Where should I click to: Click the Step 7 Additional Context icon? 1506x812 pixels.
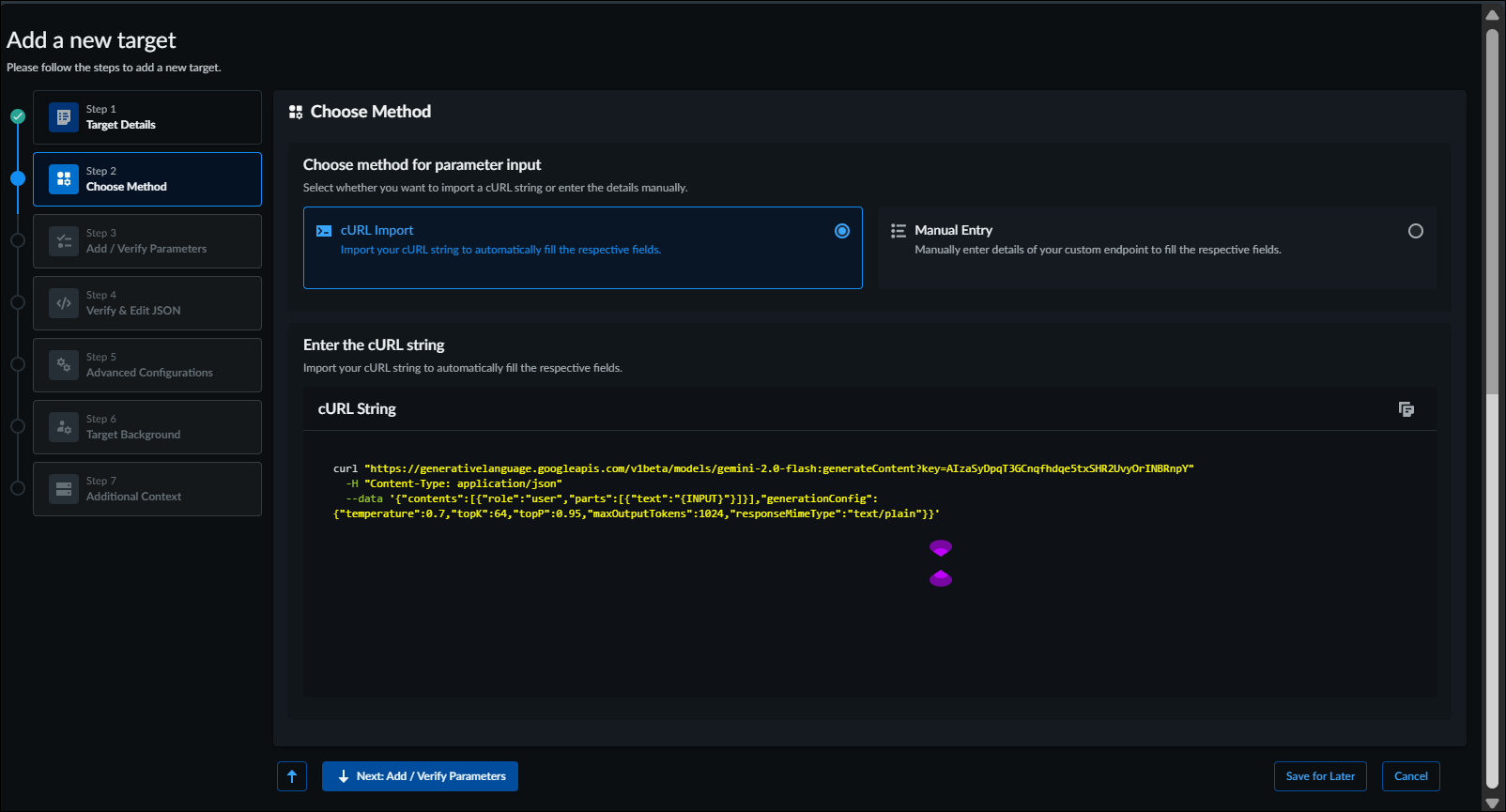64,489
